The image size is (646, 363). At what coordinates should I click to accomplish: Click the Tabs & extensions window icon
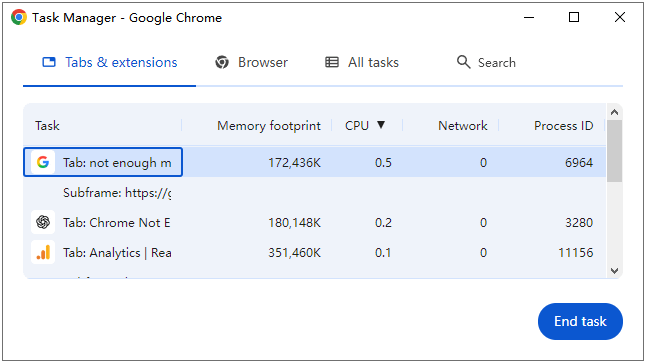coord(49,62)
